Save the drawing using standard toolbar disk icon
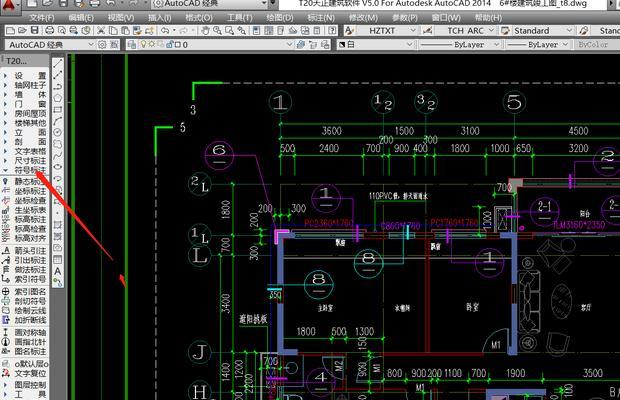The height and width of the screenshot is (400, 620). [35, 30]
